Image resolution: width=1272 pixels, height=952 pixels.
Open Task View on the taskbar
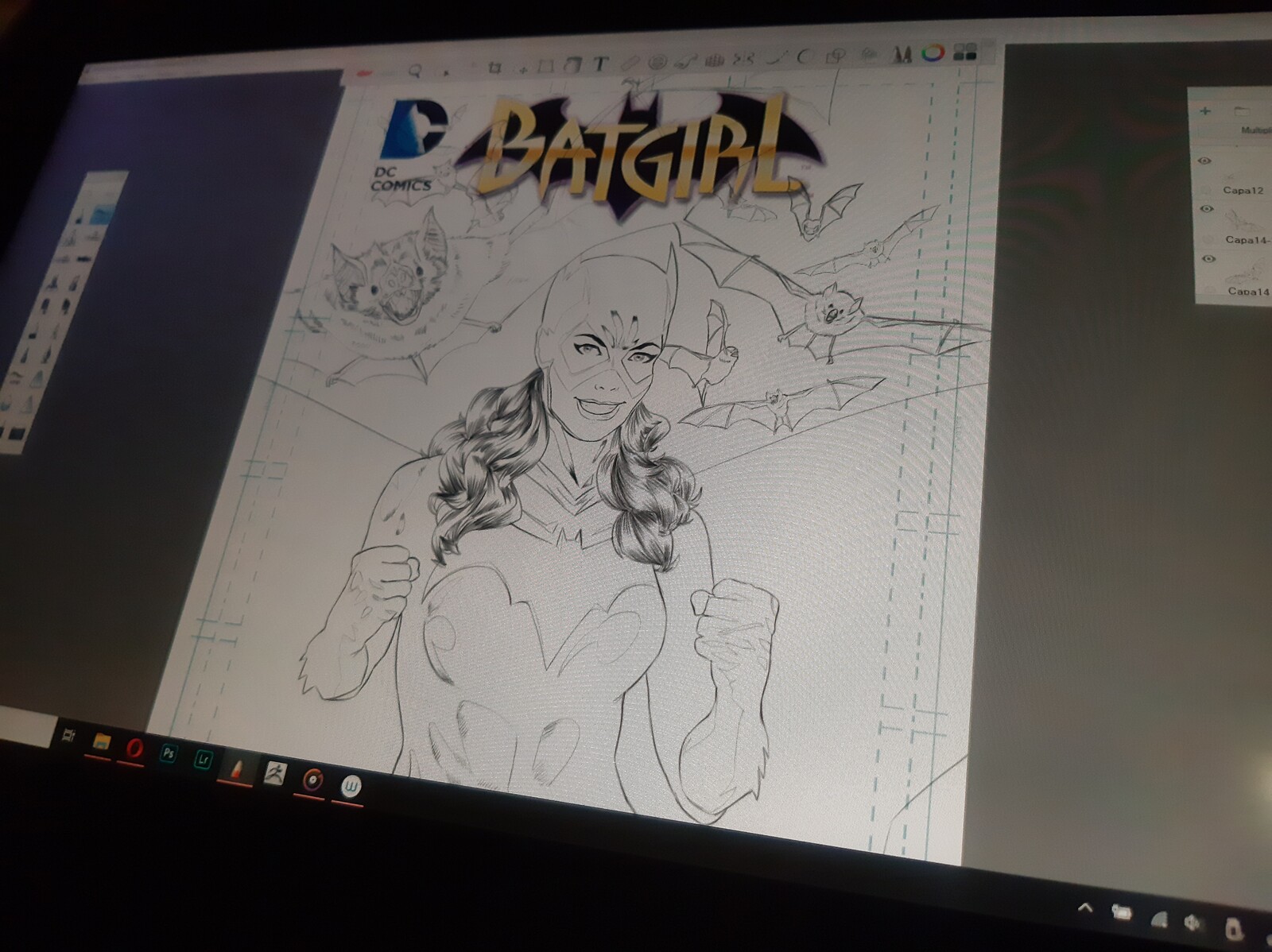68,736
